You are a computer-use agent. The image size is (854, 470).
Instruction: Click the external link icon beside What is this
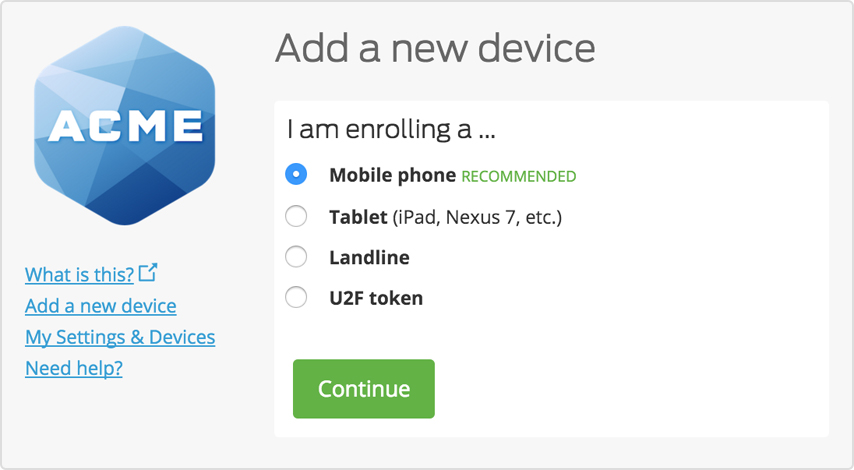click(x=148, y=272)
